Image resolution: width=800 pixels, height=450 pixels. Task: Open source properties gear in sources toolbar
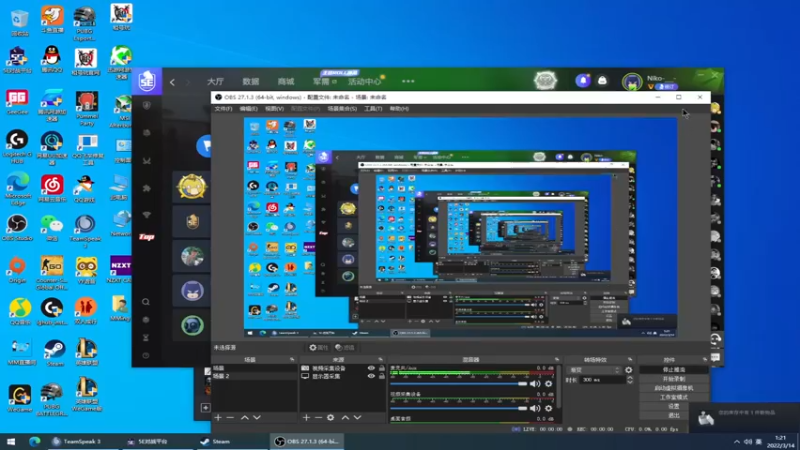[331, 417]
